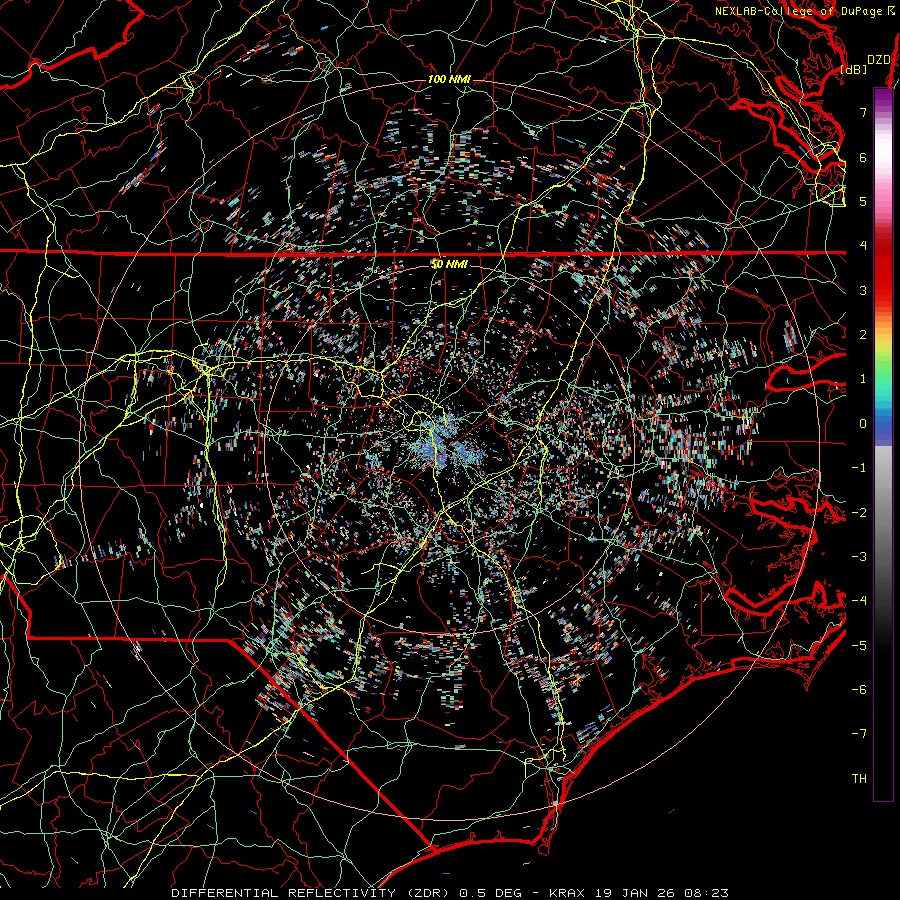Select the -2 dB scale tick label

[859, 512]
